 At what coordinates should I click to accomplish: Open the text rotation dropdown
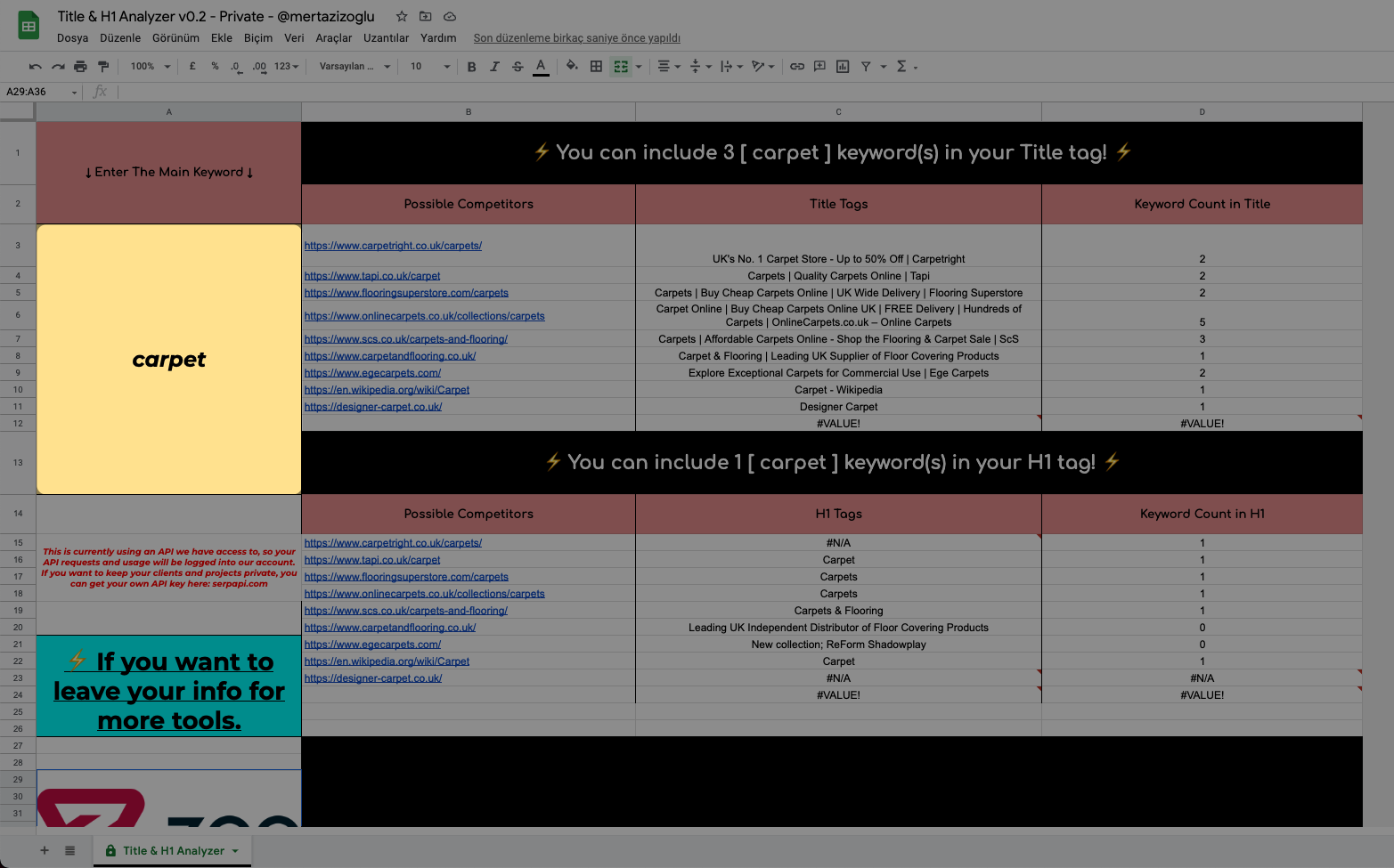(x=763, y=67)
